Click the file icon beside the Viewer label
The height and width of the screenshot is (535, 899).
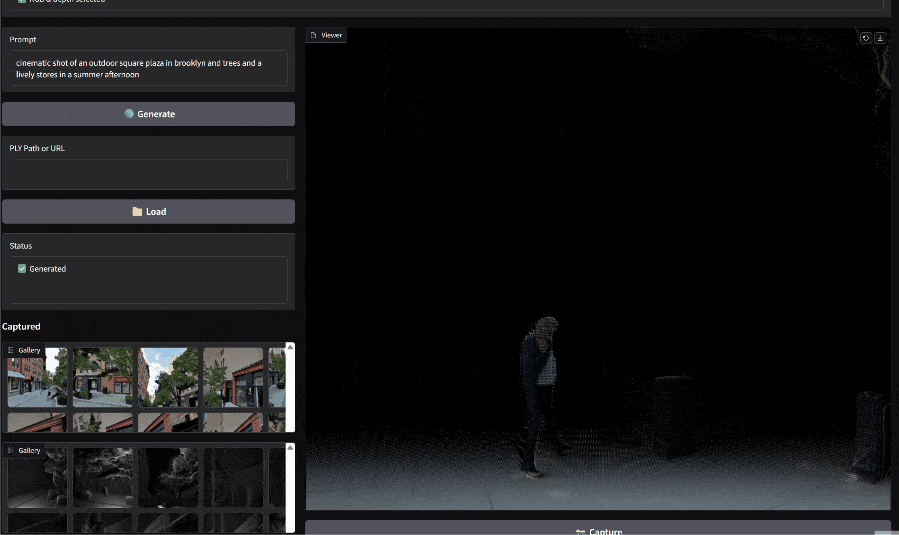click(x=314, y=35)
